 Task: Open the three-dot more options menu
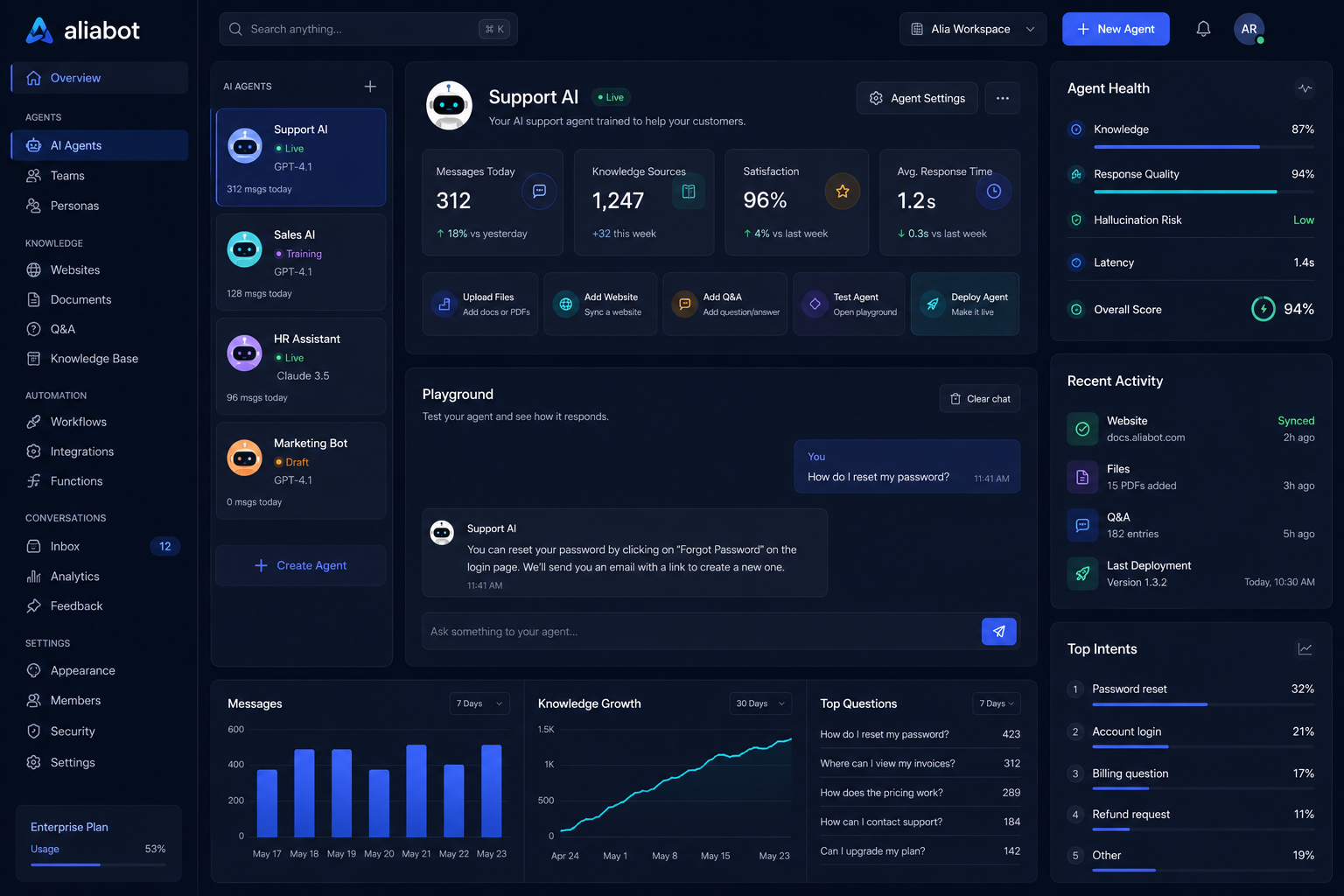click(x=1003, y=98)
